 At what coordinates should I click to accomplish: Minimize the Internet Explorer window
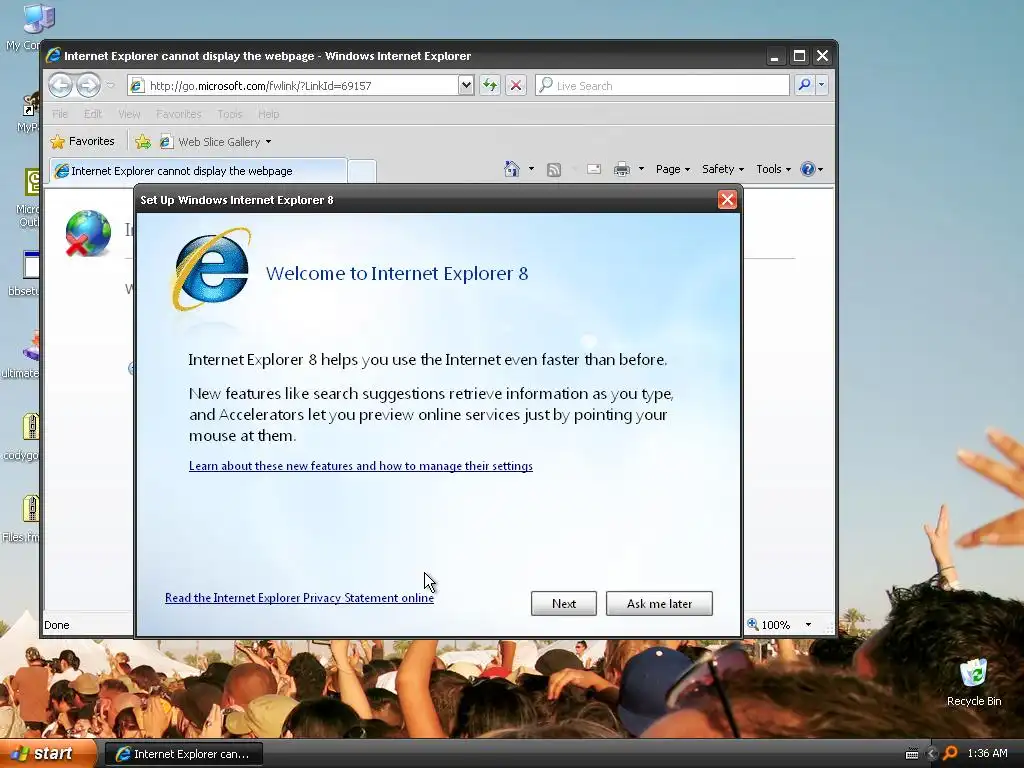pos(775,56)
